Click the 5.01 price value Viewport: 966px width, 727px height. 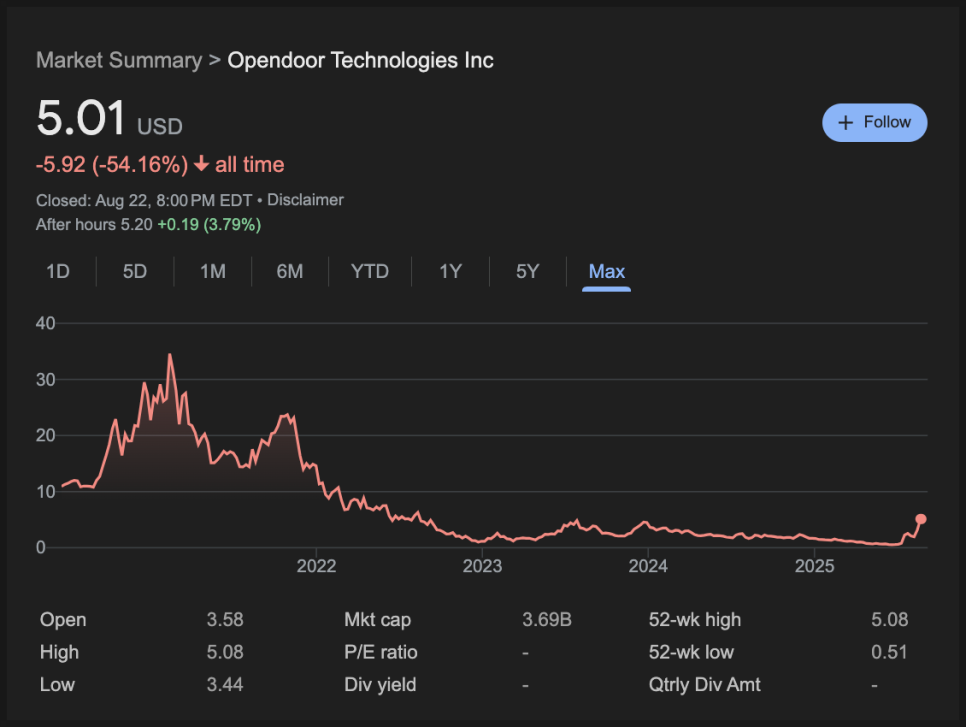[x=81, y=118]
